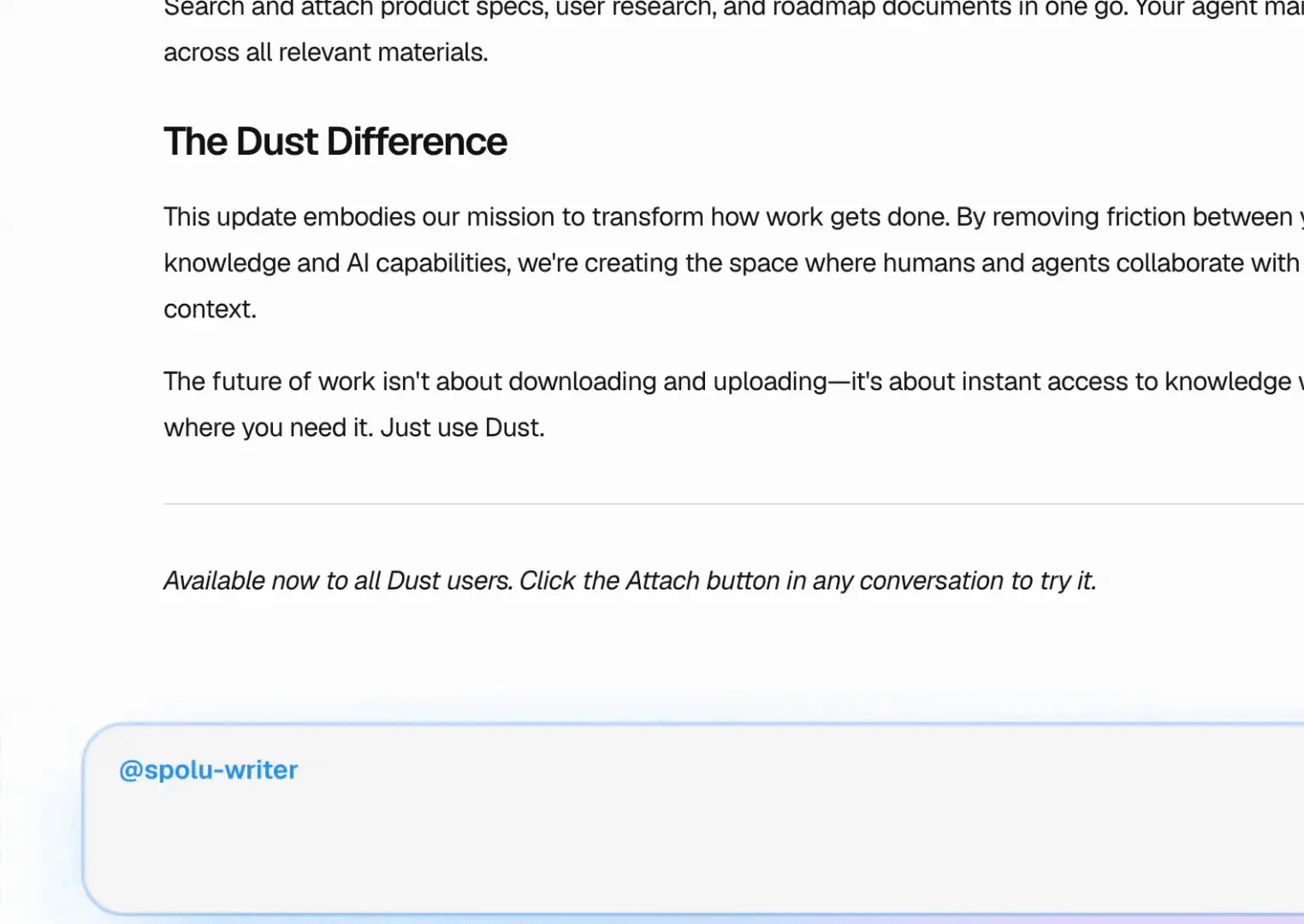Click the word Dust in the heading
The height and width of the screenshot is (924, 1304).
(x=278, y=140)
